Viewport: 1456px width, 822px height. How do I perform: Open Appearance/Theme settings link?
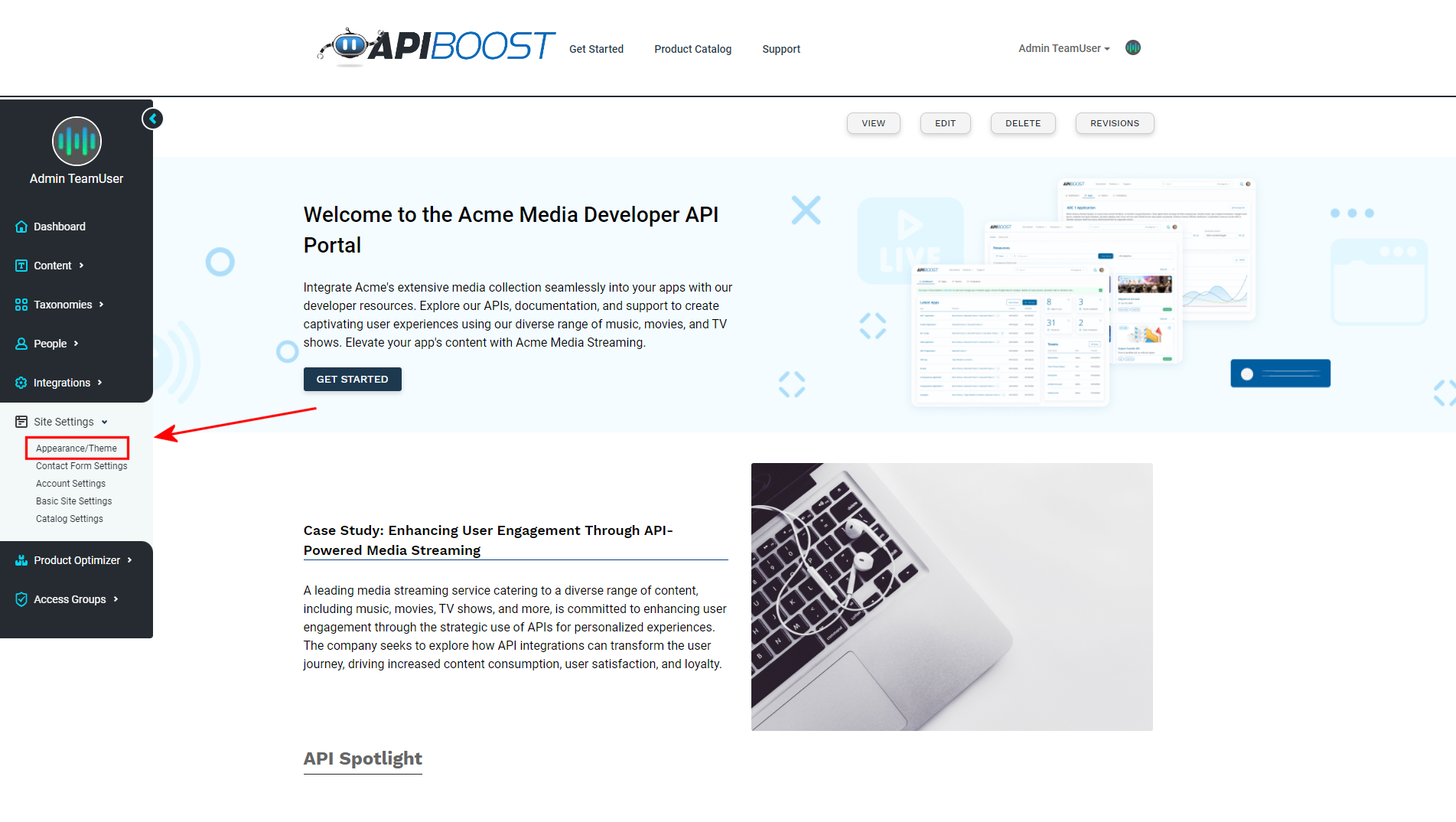point(77,449)
